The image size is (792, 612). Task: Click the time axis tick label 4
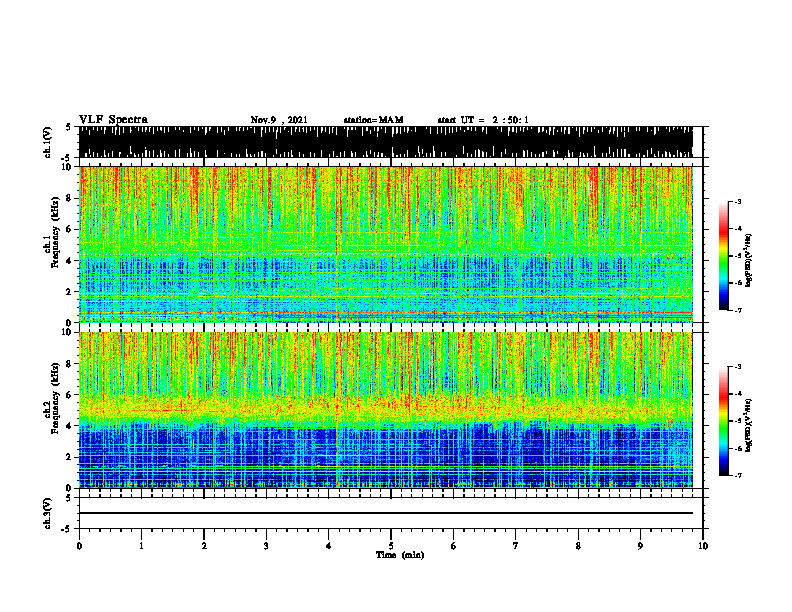click(329, 546)
